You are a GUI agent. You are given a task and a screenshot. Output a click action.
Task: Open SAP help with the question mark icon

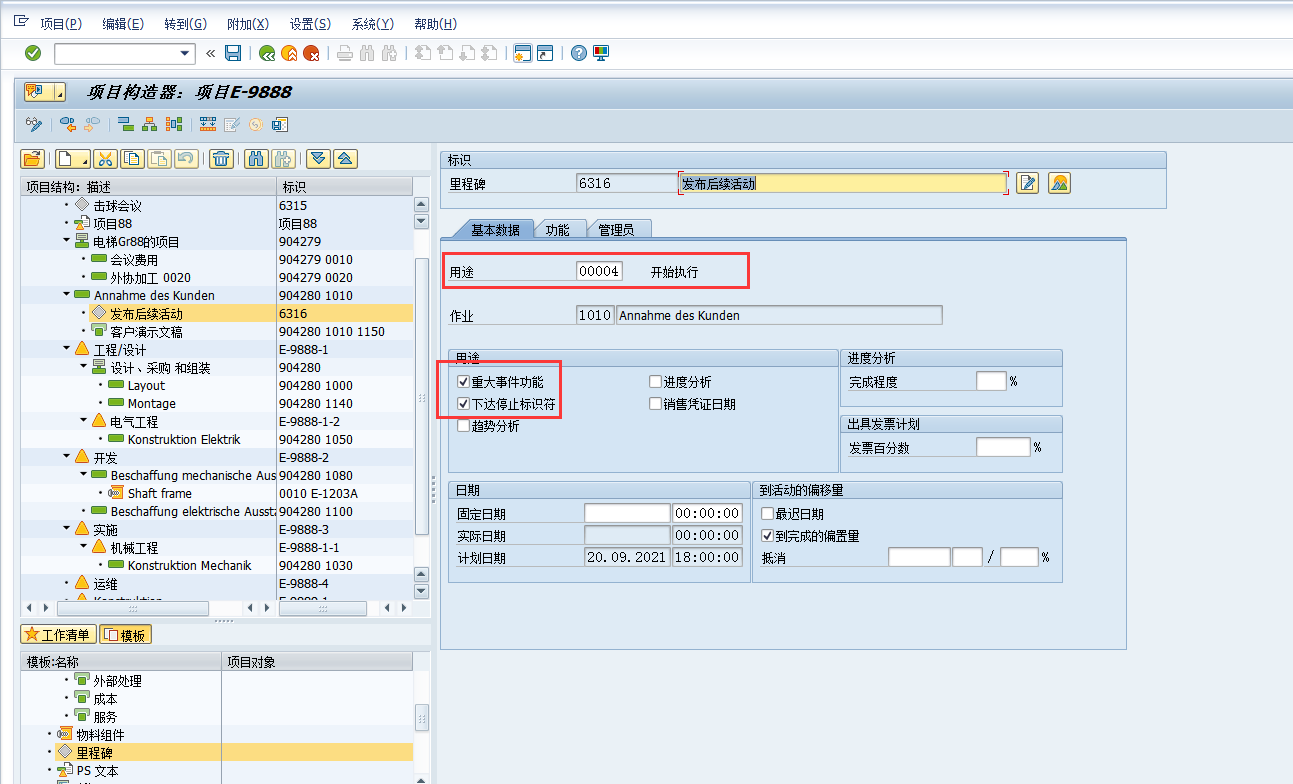(579, 52)
